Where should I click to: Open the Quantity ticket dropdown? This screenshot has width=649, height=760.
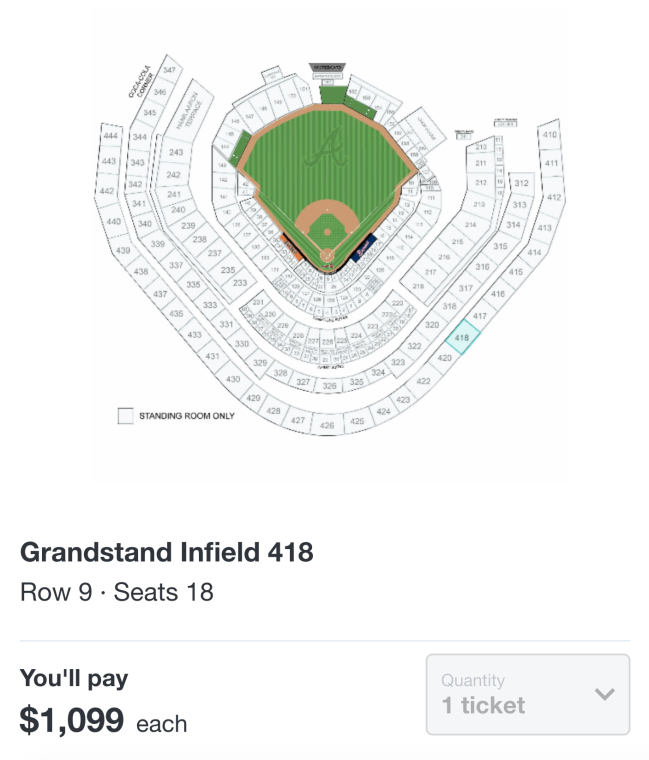(527, 694)
